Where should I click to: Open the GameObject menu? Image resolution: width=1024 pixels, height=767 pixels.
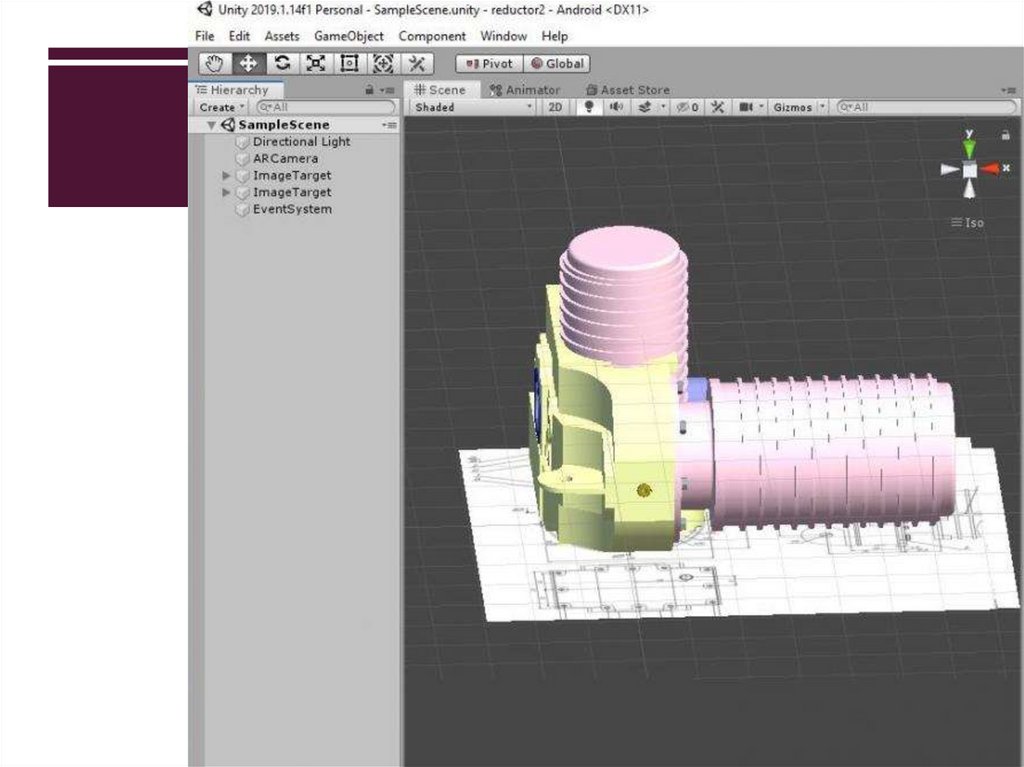point(349,36)
